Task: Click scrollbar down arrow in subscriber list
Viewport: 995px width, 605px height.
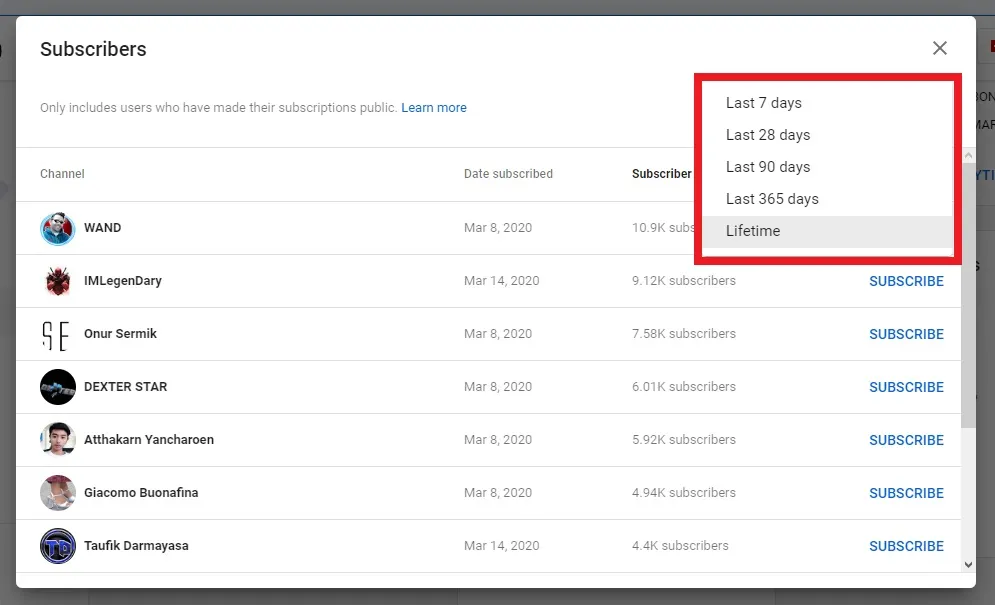Action: coord(967,565)
